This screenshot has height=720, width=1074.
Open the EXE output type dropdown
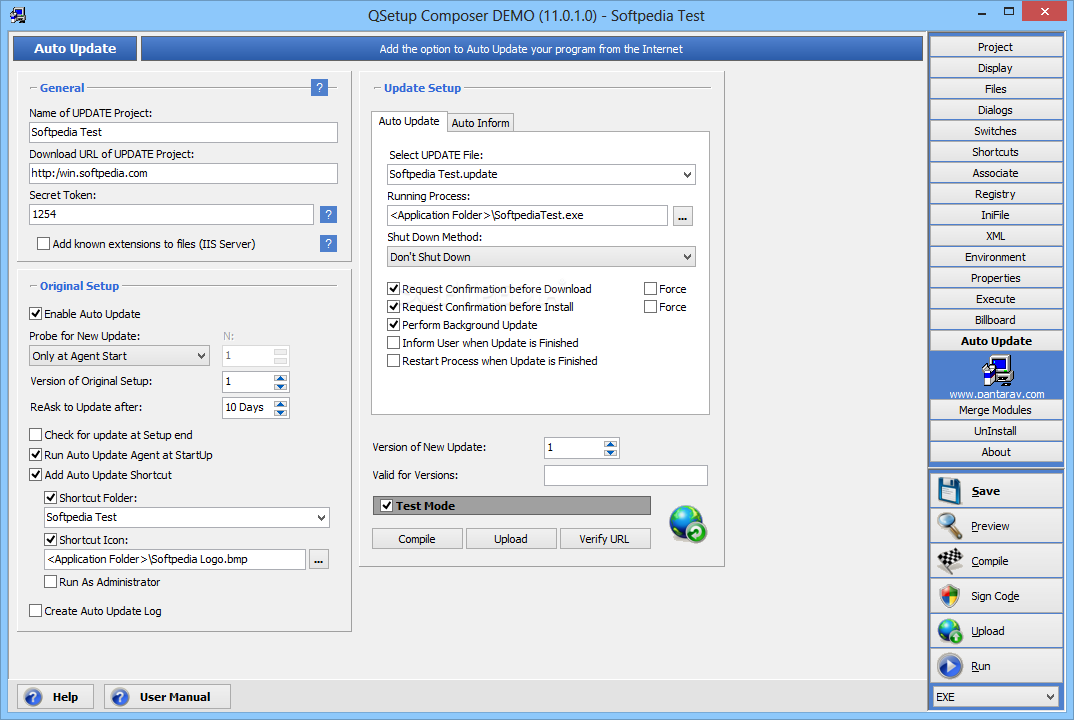[x=1050, y=697]
